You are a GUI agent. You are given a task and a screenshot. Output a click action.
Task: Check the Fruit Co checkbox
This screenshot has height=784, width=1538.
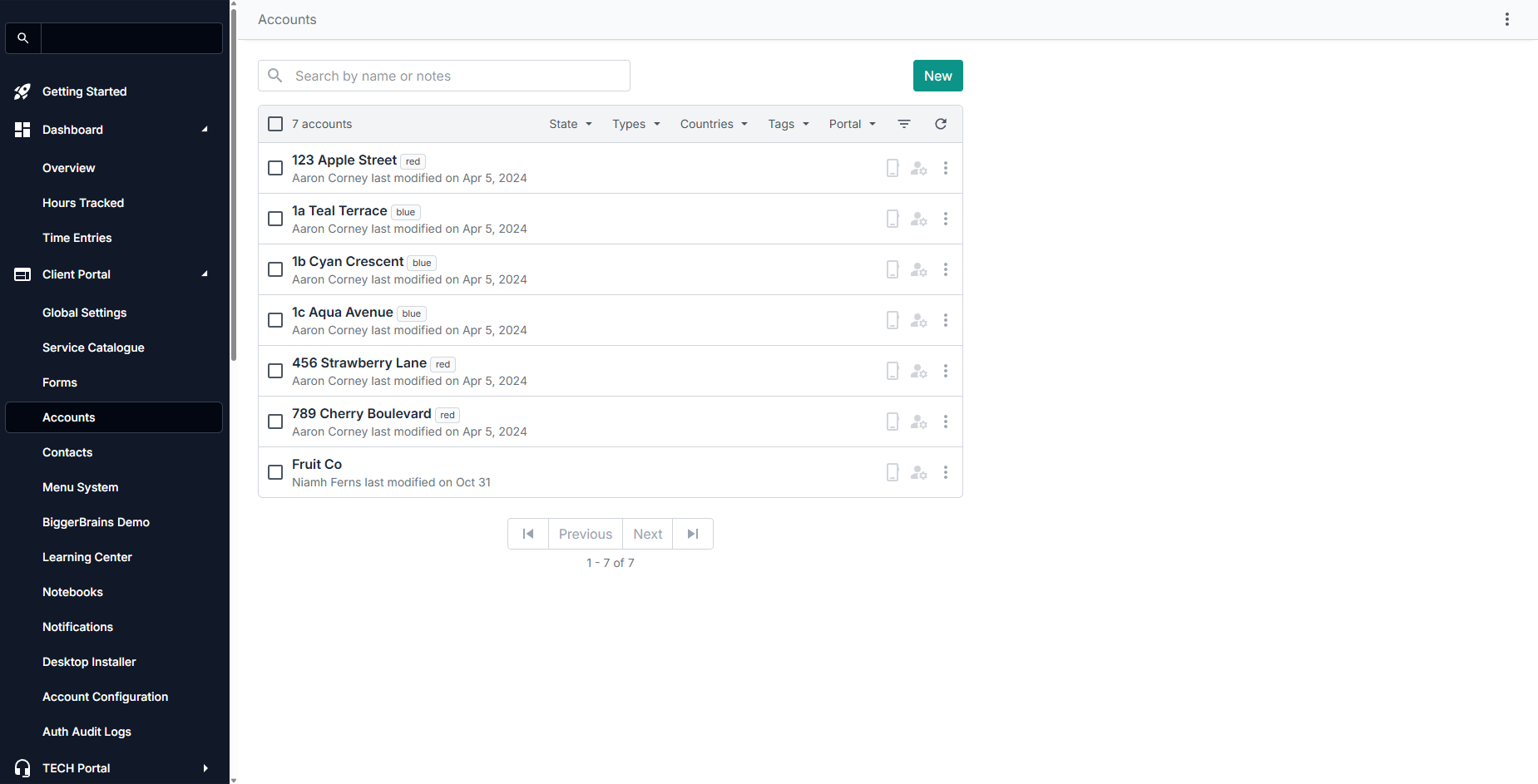point(275,472)
